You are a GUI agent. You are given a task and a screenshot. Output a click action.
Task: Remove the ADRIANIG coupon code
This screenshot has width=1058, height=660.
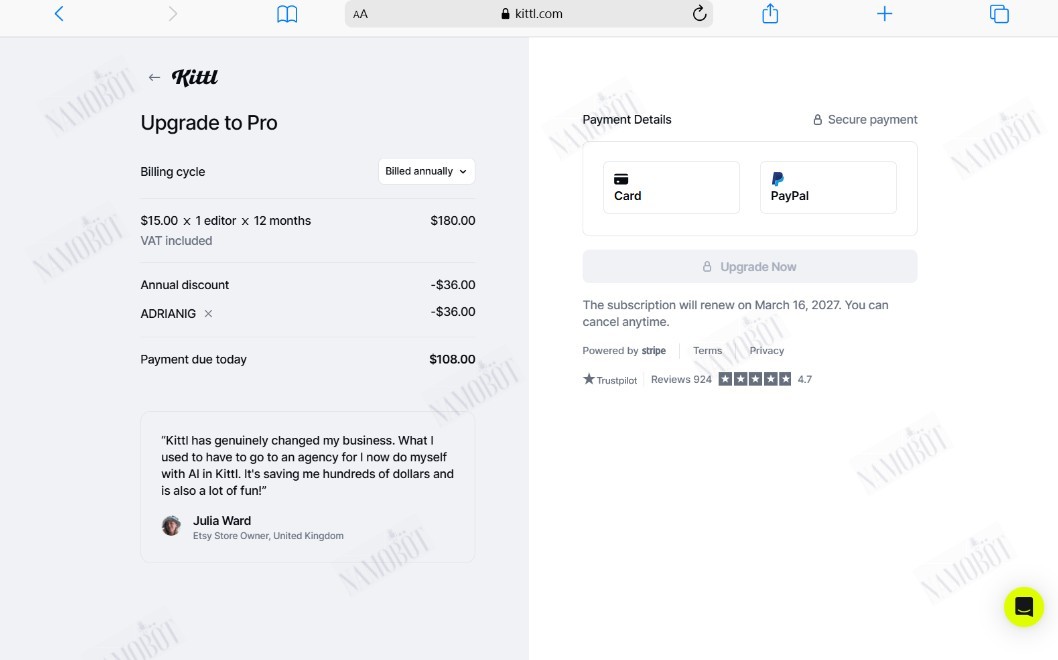208,313
